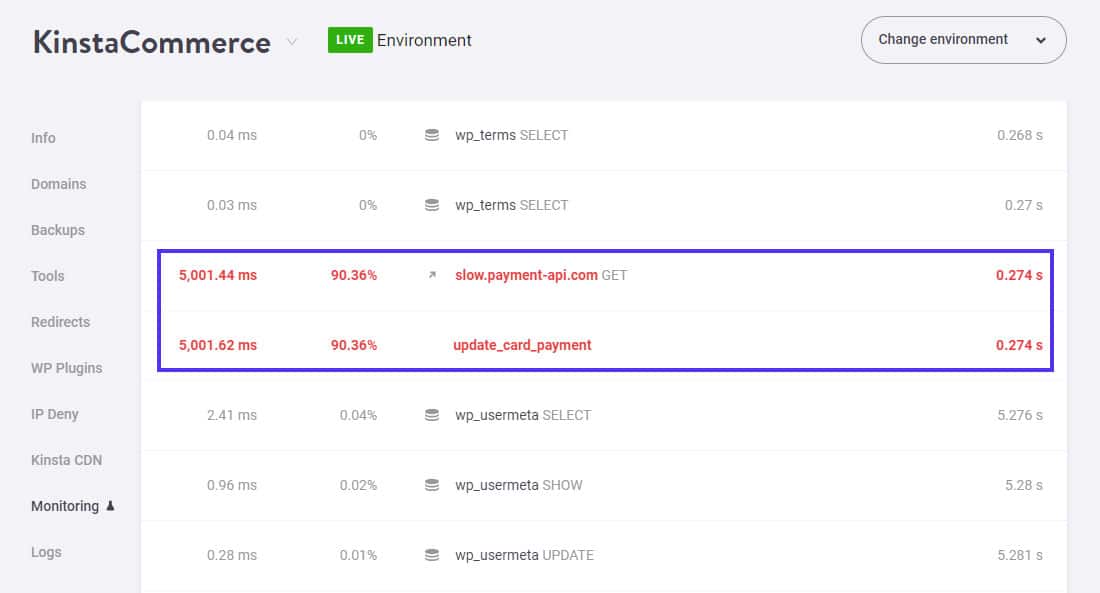Open the Info section
Viewport: 1100px width, 593px height.
[43, 138]
